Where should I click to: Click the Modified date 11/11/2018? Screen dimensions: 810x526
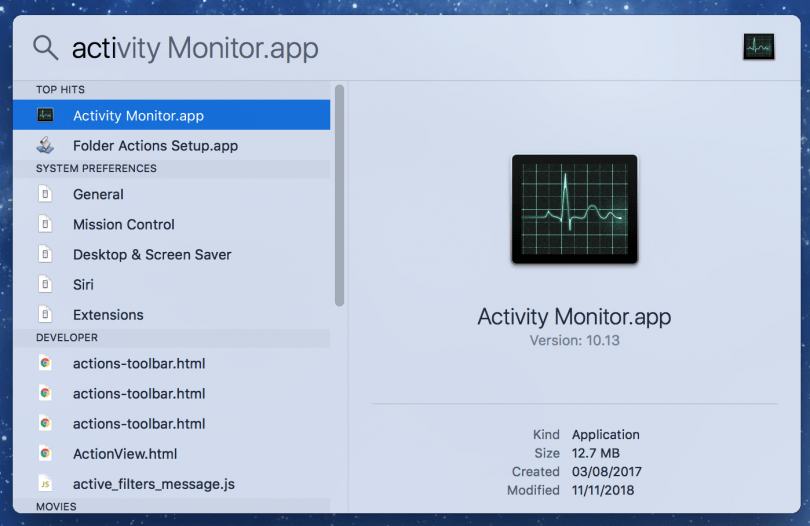pos(602,490)
